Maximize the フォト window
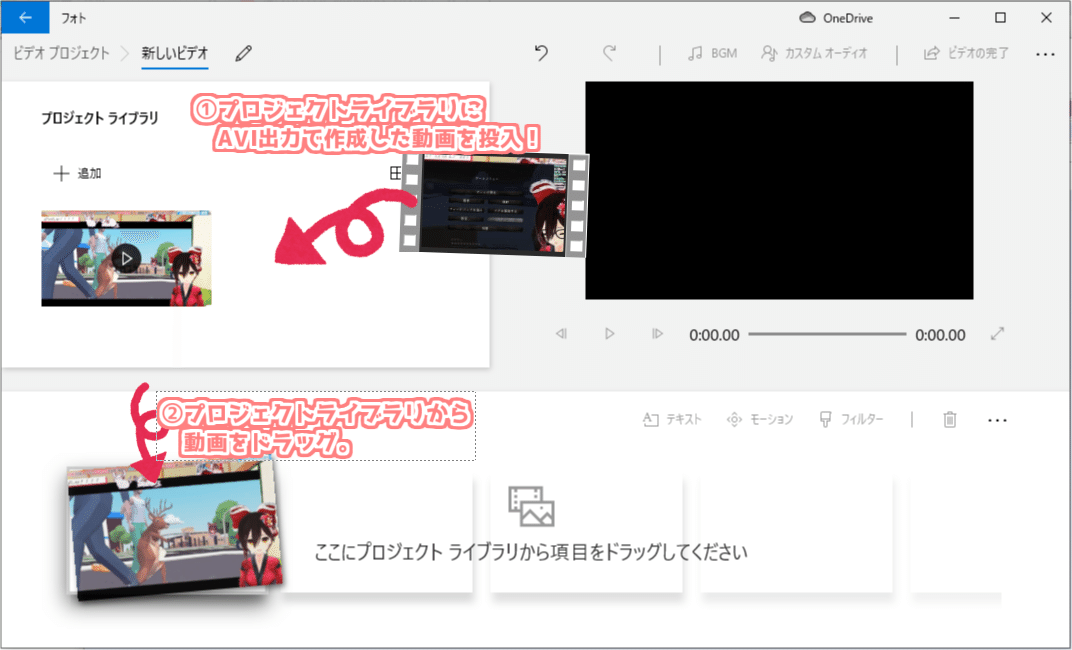Image resolution: width=1072 pixels, height=650 pixels. coord(1000,18)
